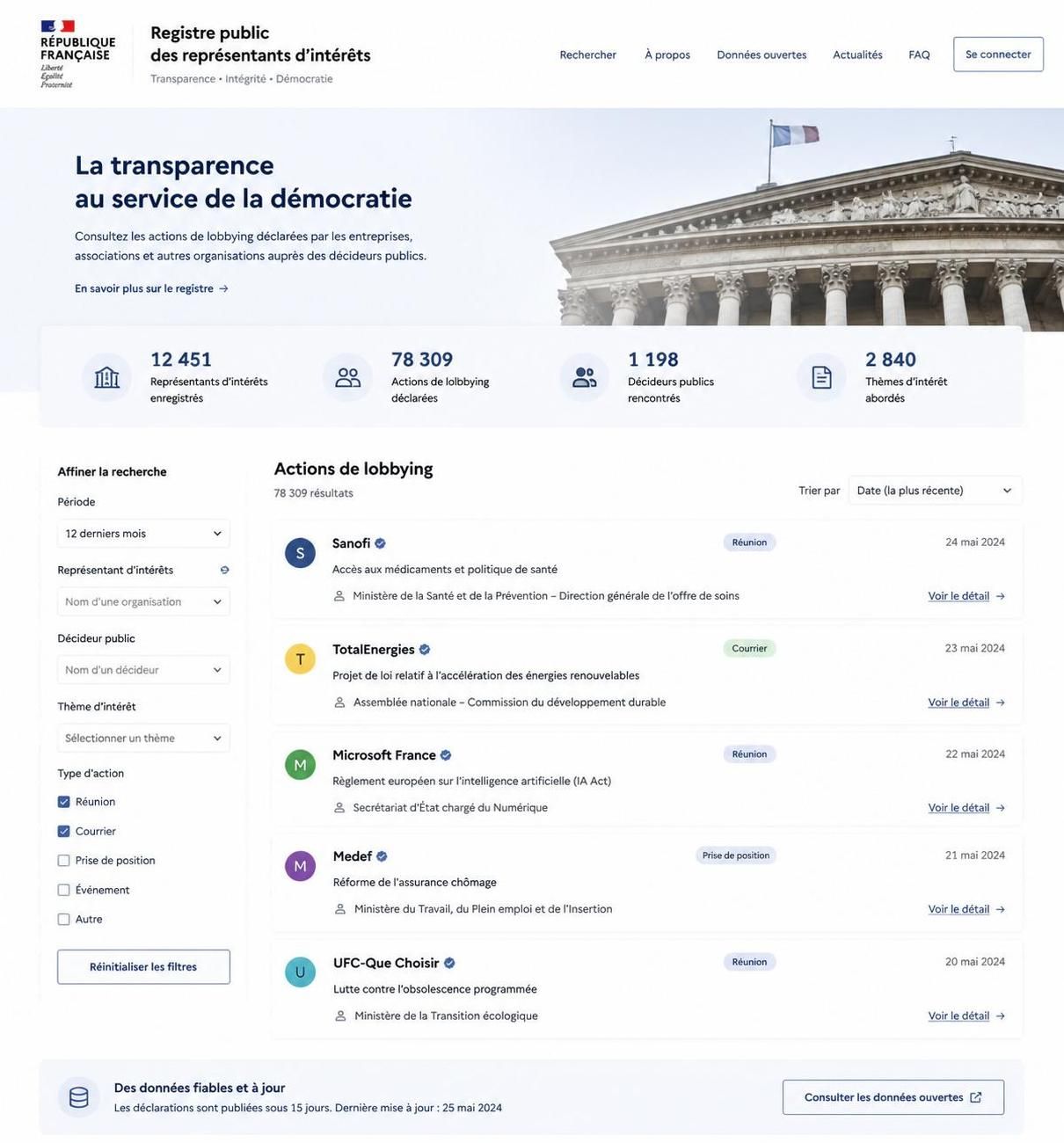The height and width of the screenshot is (1143, 1064).
Task: Click the Prise de position tag on Medef
Action: [x=736, y=855]
